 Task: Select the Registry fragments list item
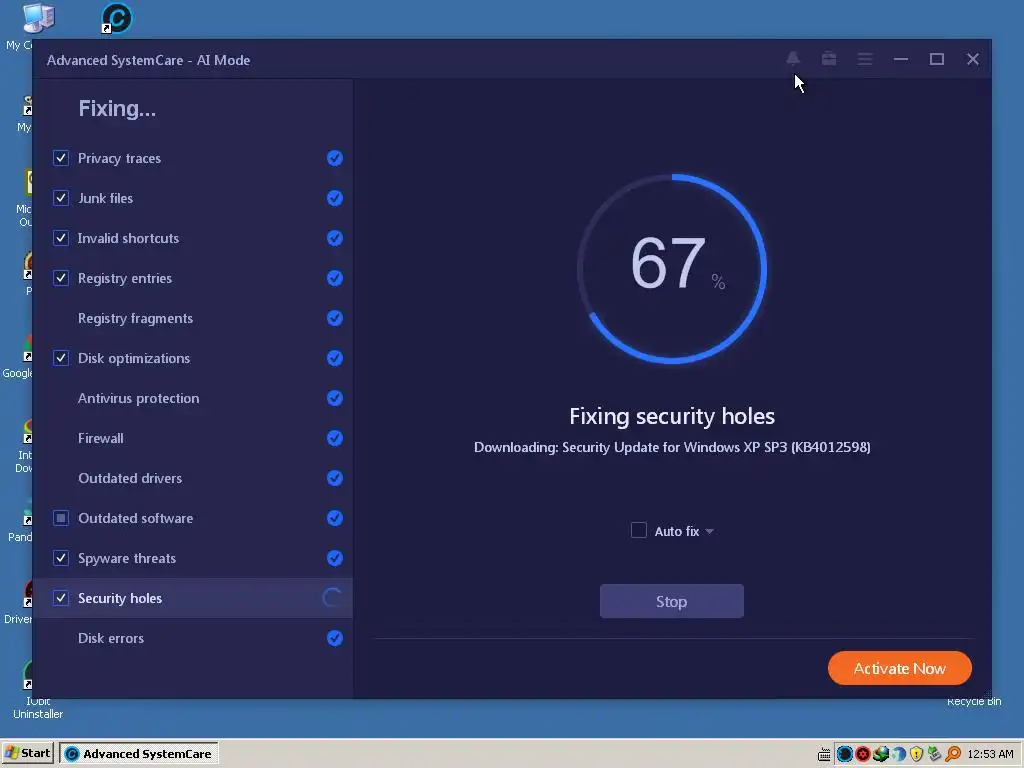(x=193, y=318)
